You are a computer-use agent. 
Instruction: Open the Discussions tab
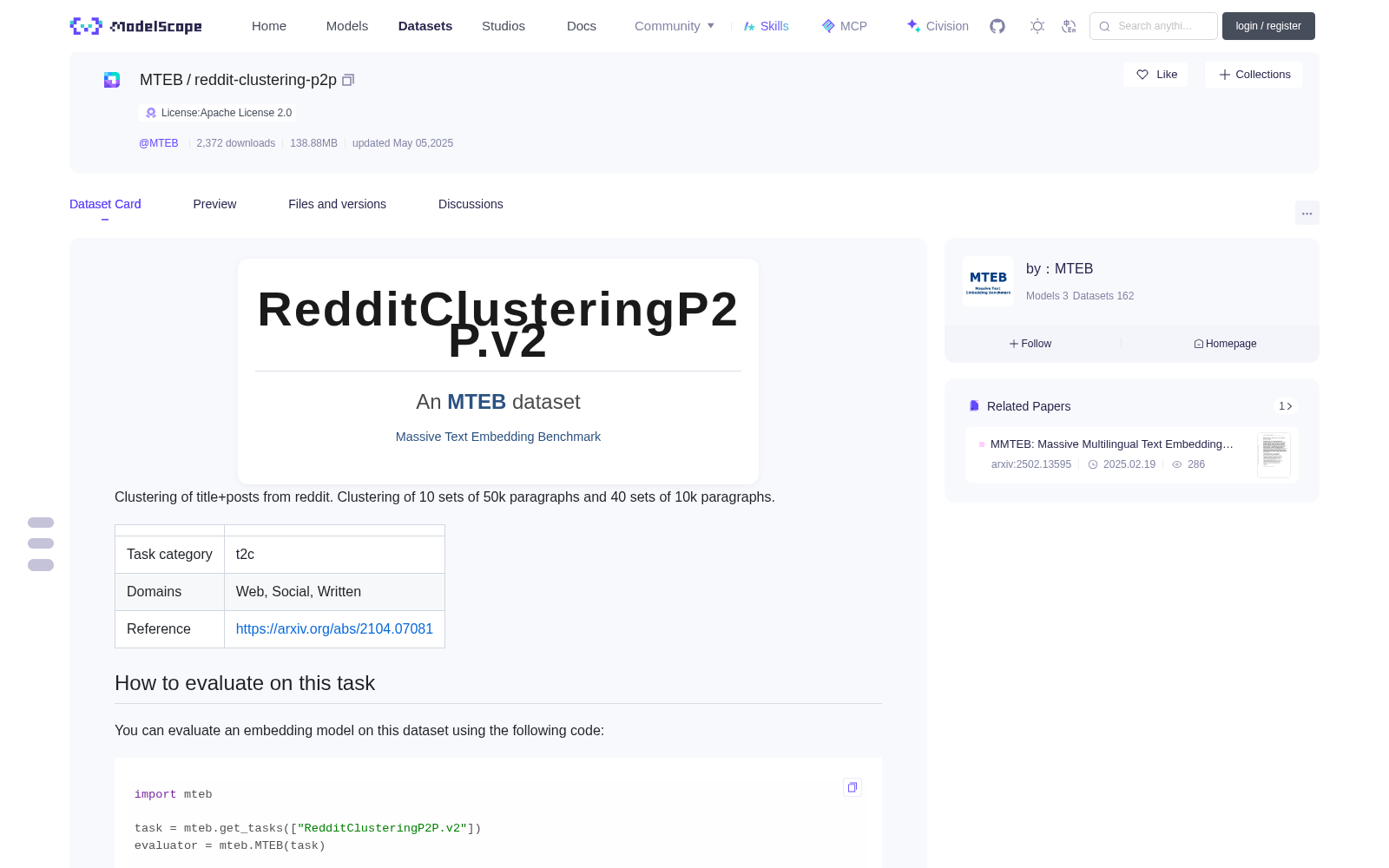point(471,204)
